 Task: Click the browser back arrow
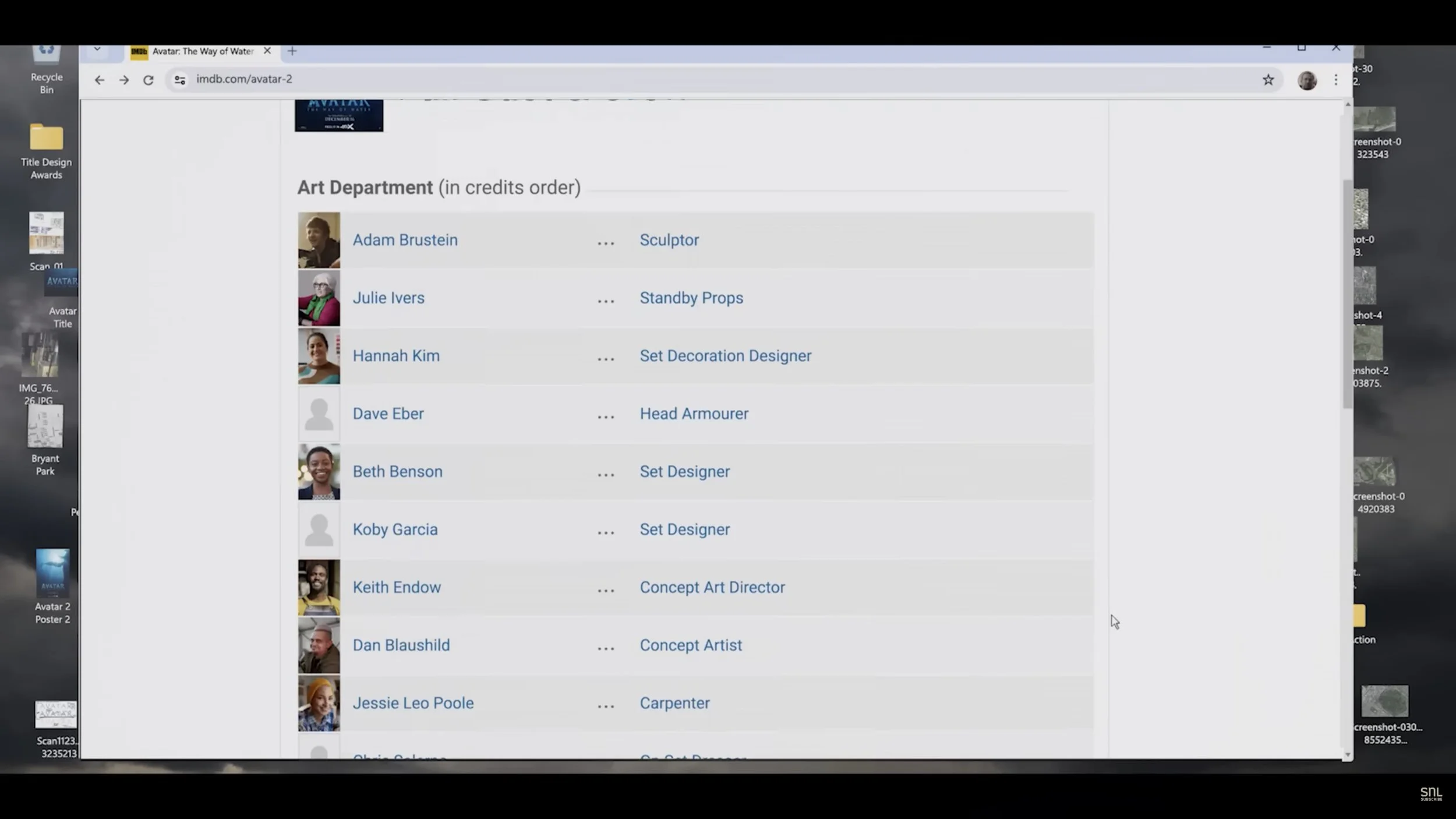[x=100, y=80]
